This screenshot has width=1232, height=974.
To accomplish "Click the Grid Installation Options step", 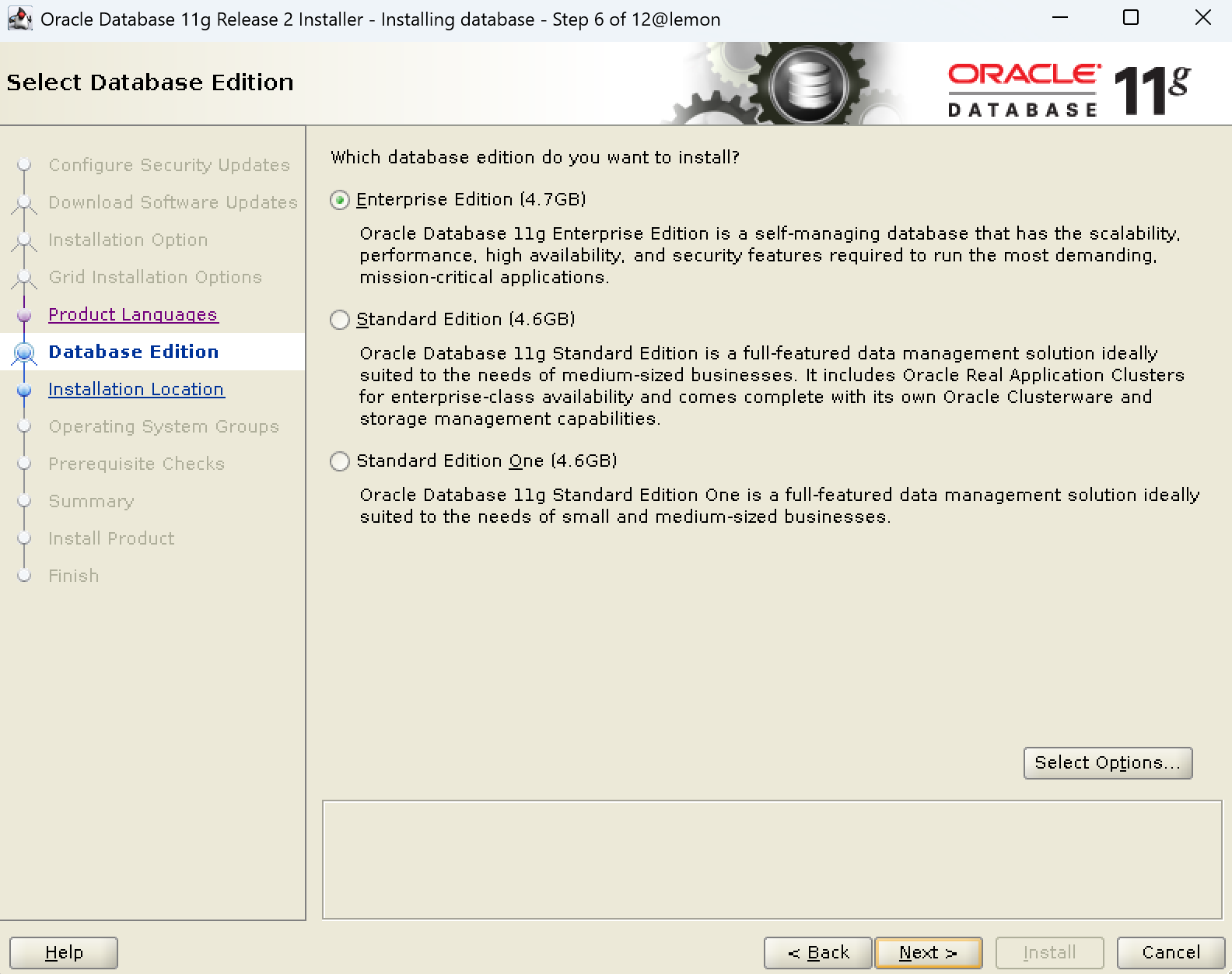I will click(x=155, y=277).
